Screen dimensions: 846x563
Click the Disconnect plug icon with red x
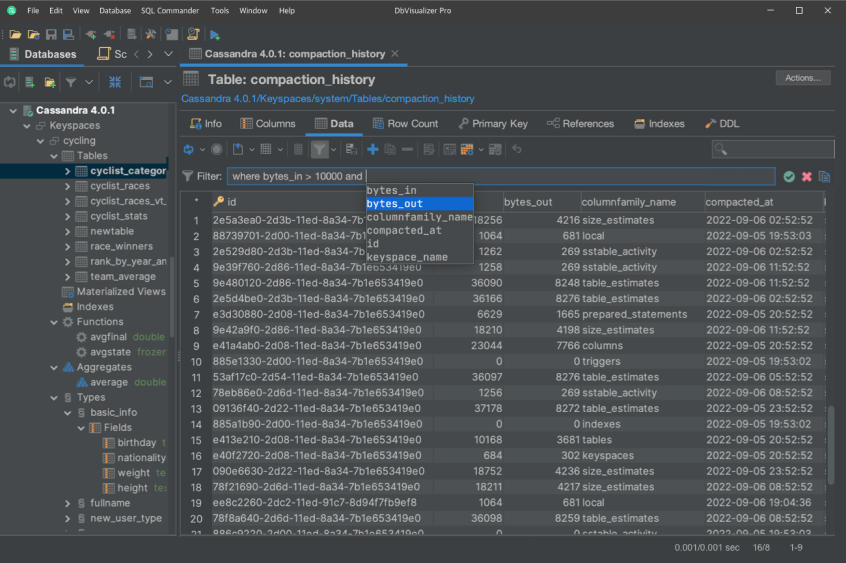tap(110, 35)
